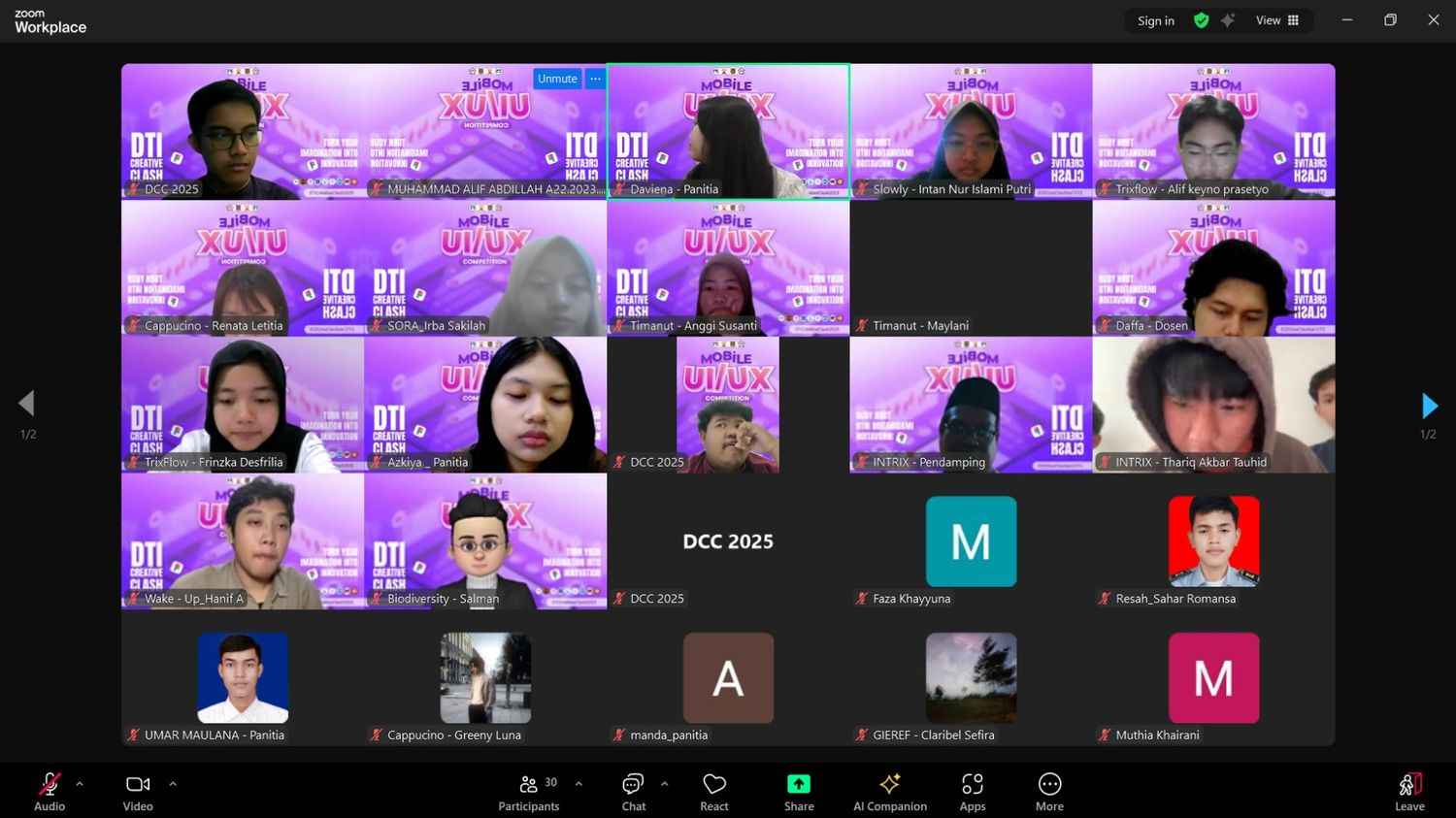The image size is (1456, 818).
Task: Click the green encryption shield icon
Action: click(1202, 20)
